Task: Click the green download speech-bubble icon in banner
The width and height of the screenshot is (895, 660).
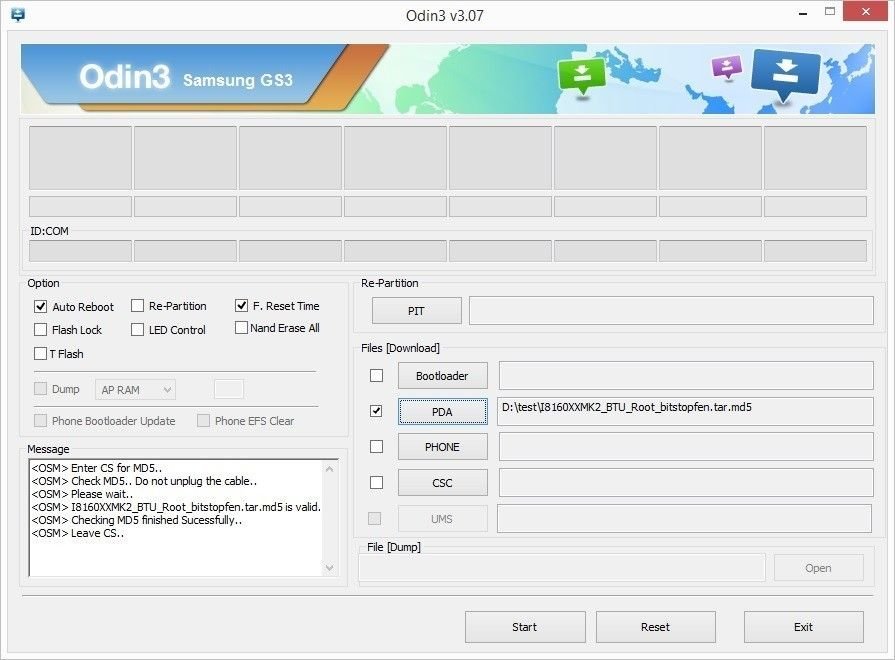Action: click(x=581, y=77)
